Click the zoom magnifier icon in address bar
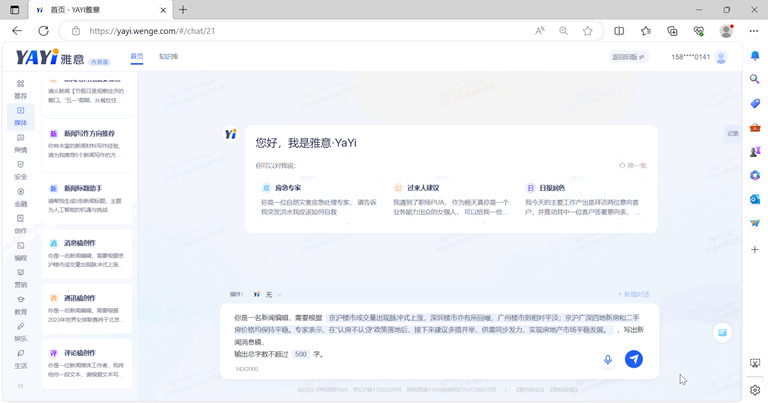This screenshot has width=768, height=403. click(564, 31)
